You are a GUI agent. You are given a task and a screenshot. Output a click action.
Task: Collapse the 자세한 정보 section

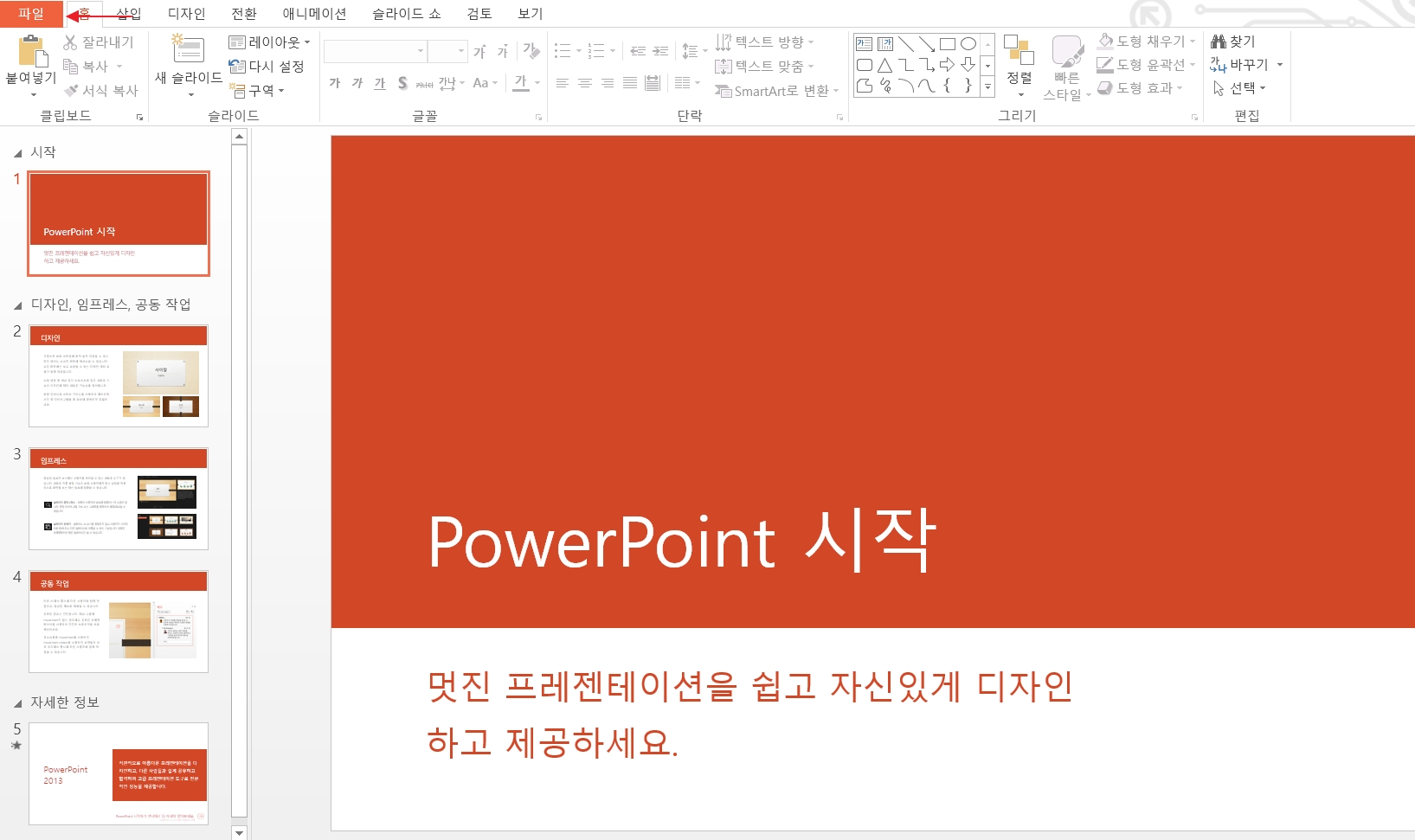click(x=17, y=703)
